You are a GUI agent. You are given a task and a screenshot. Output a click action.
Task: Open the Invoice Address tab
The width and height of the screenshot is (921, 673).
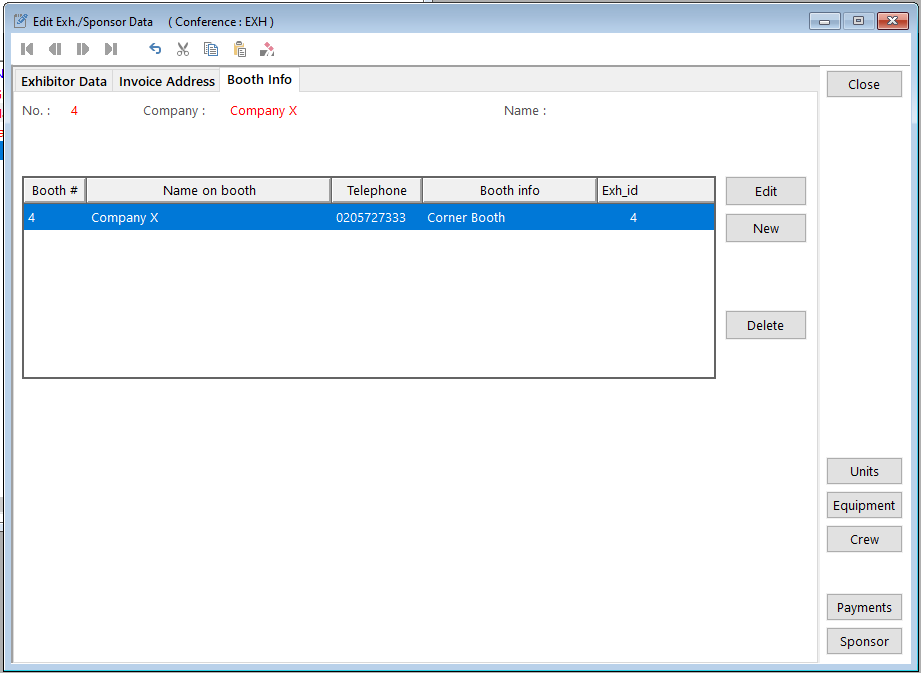coord(167,81)
